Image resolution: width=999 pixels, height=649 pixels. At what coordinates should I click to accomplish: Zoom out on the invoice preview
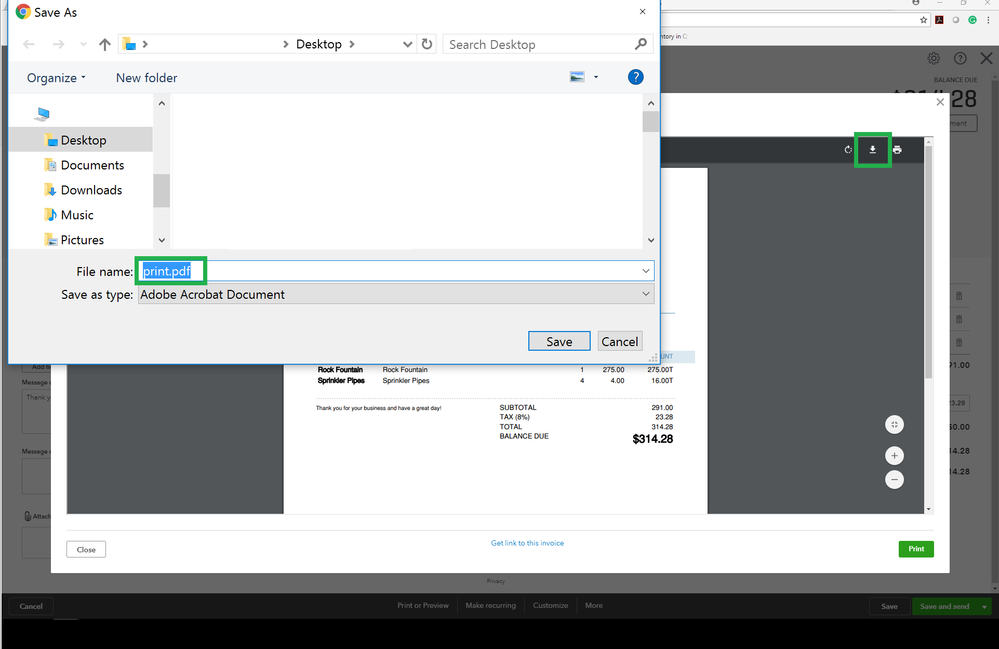pos(894,479)
